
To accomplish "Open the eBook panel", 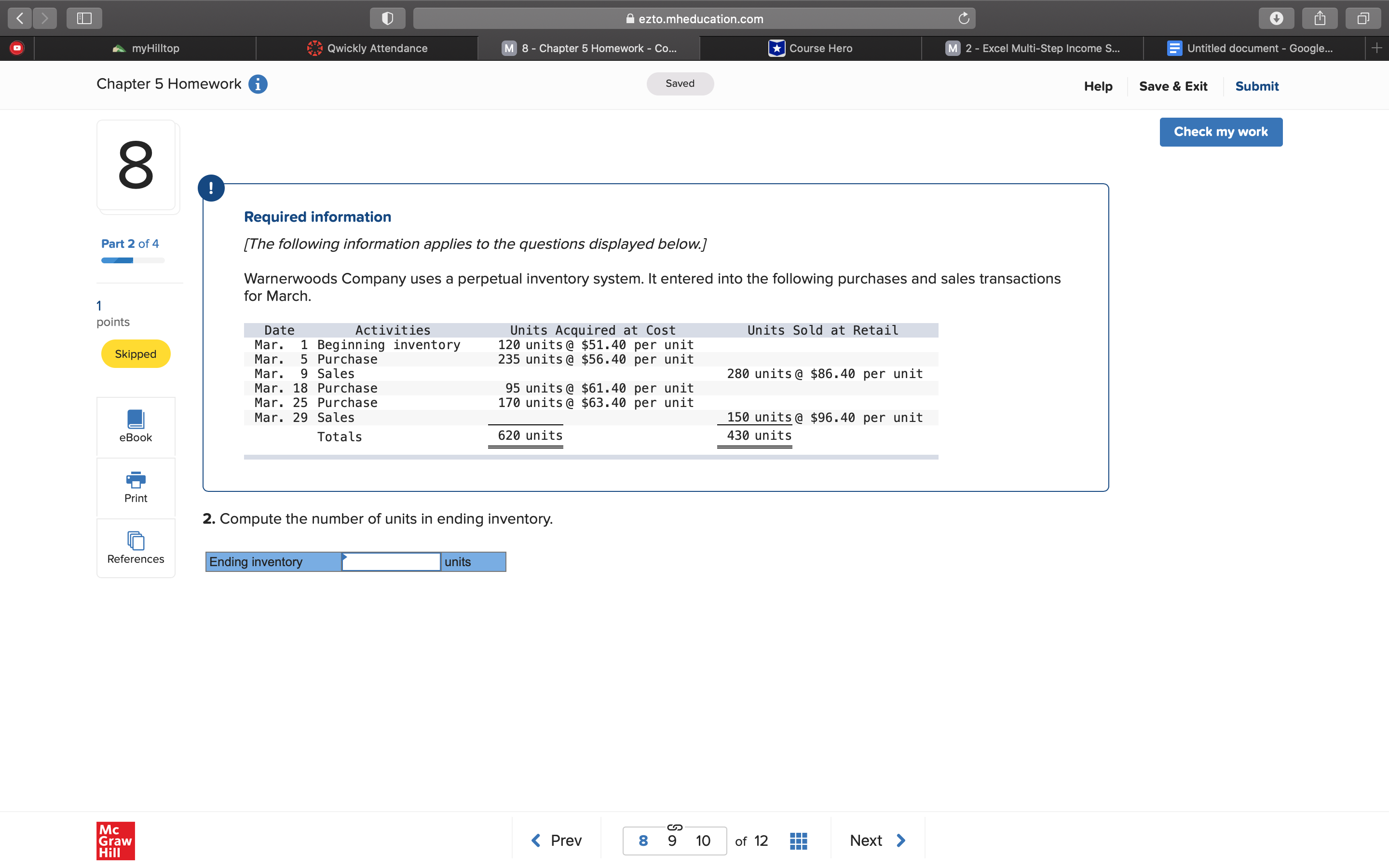I will click(x=136, y=427).
